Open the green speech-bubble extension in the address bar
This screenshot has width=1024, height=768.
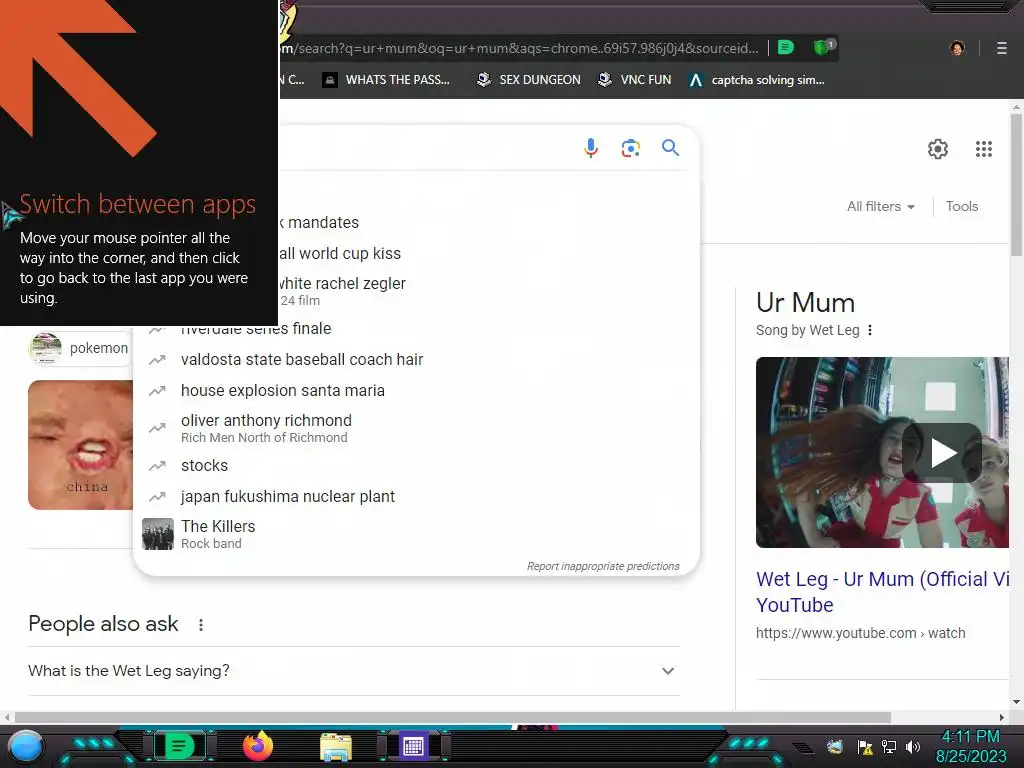(786, 47)
